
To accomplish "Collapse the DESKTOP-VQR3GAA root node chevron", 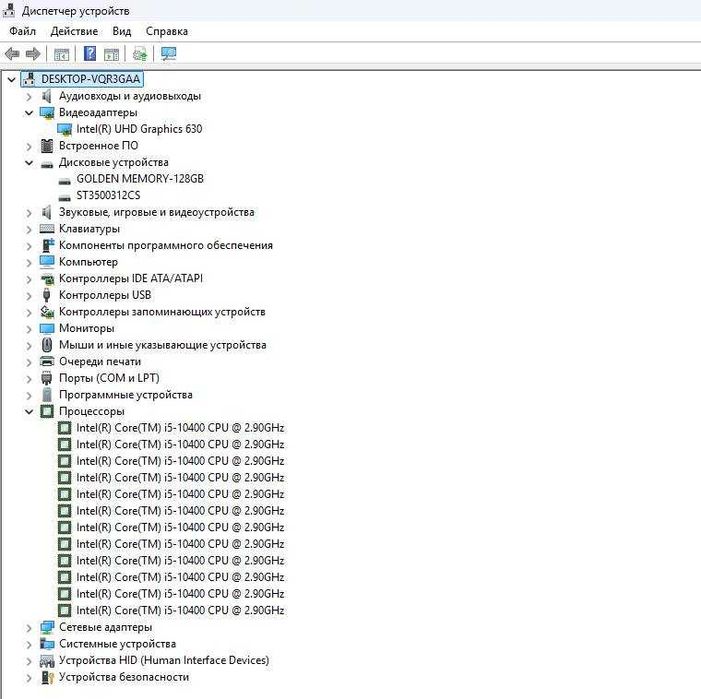I will click(x=12, y=80).
